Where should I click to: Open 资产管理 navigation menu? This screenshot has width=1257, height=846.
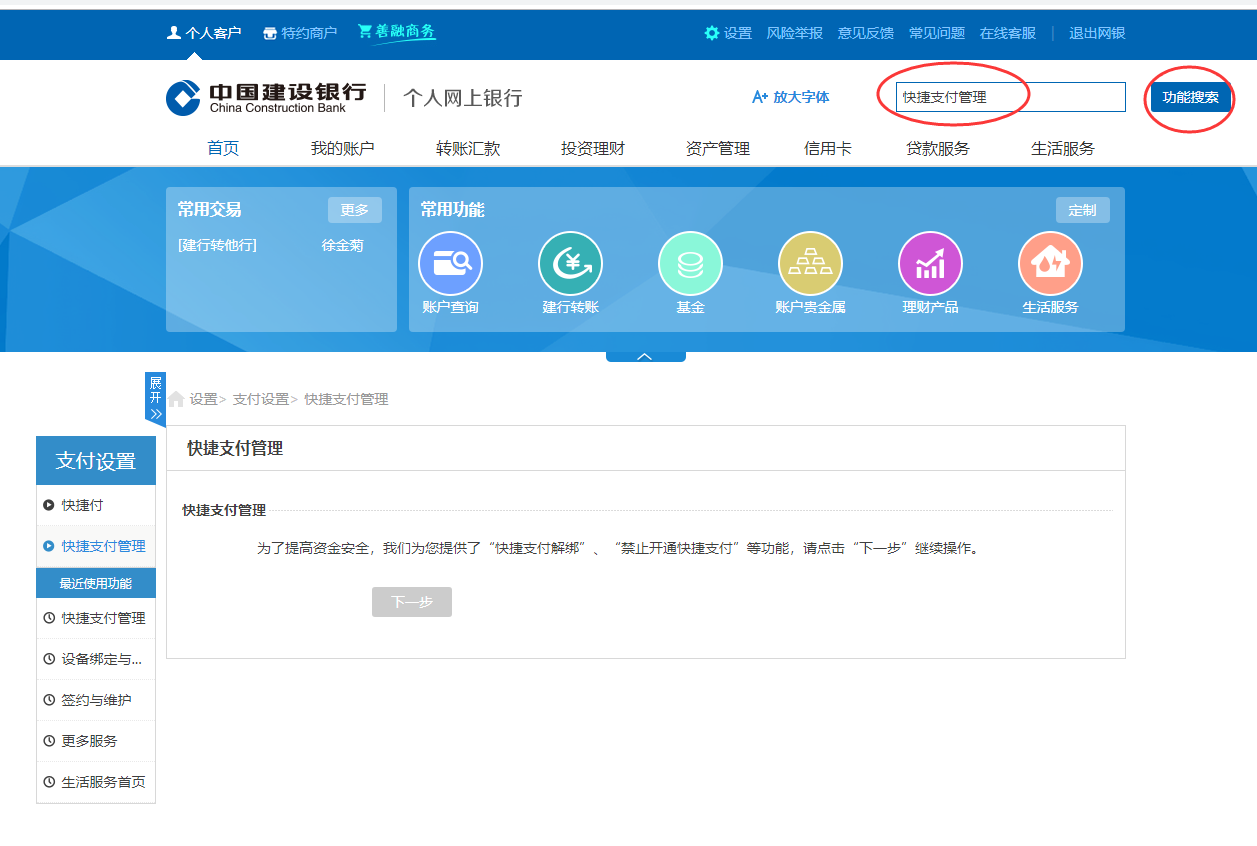coord(718,148)
